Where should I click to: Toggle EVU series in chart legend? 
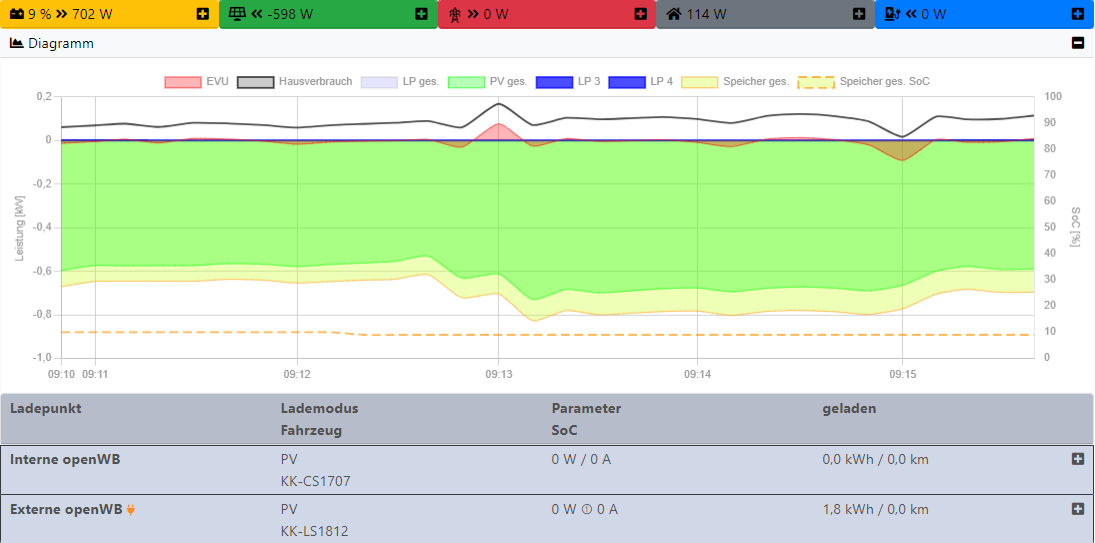[183, 81]
